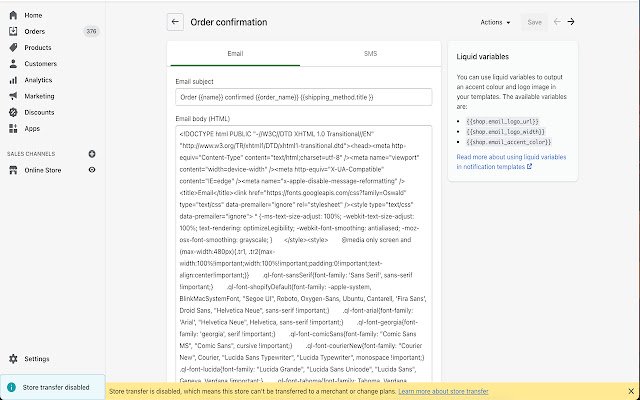Click the Products tag icon
This screenshot has height=400, width=640.
(x=13, y=47)
